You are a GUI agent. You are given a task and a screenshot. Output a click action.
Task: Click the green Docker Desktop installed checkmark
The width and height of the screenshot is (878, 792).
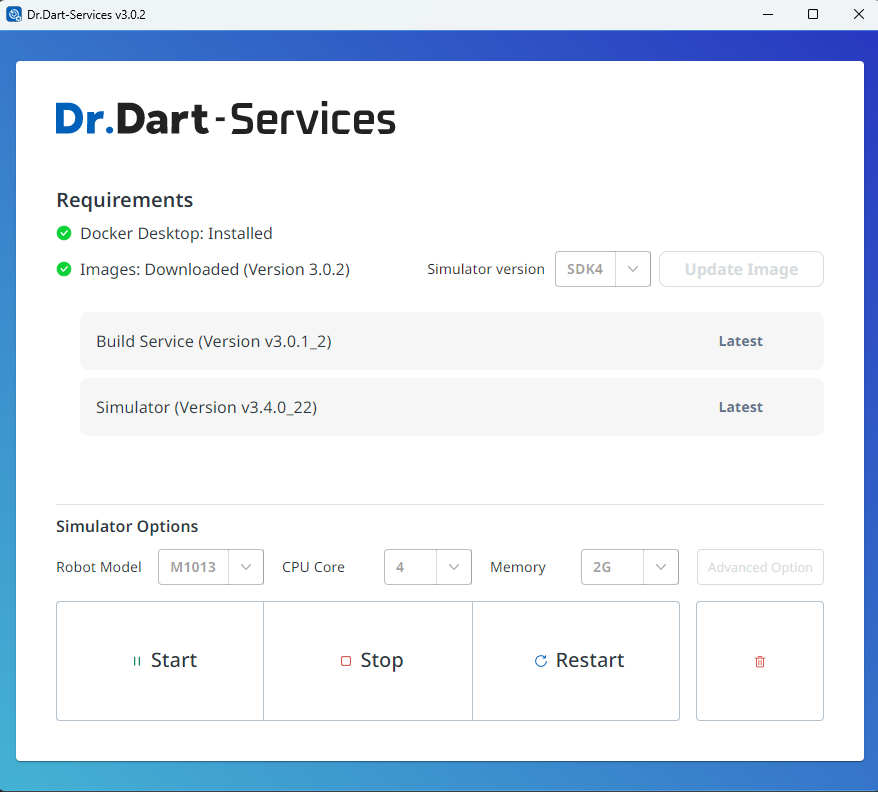[64, 233]
